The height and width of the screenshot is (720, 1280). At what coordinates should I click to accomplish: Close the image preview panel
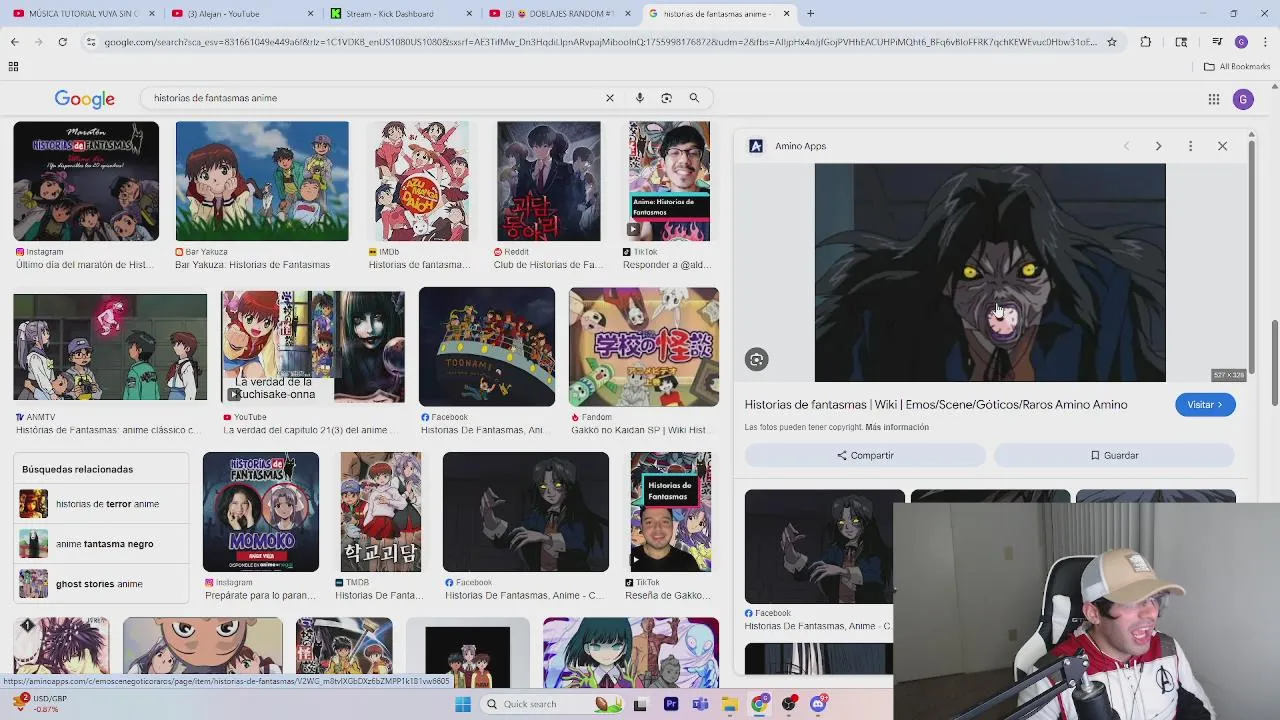(x=1222, y=146)
